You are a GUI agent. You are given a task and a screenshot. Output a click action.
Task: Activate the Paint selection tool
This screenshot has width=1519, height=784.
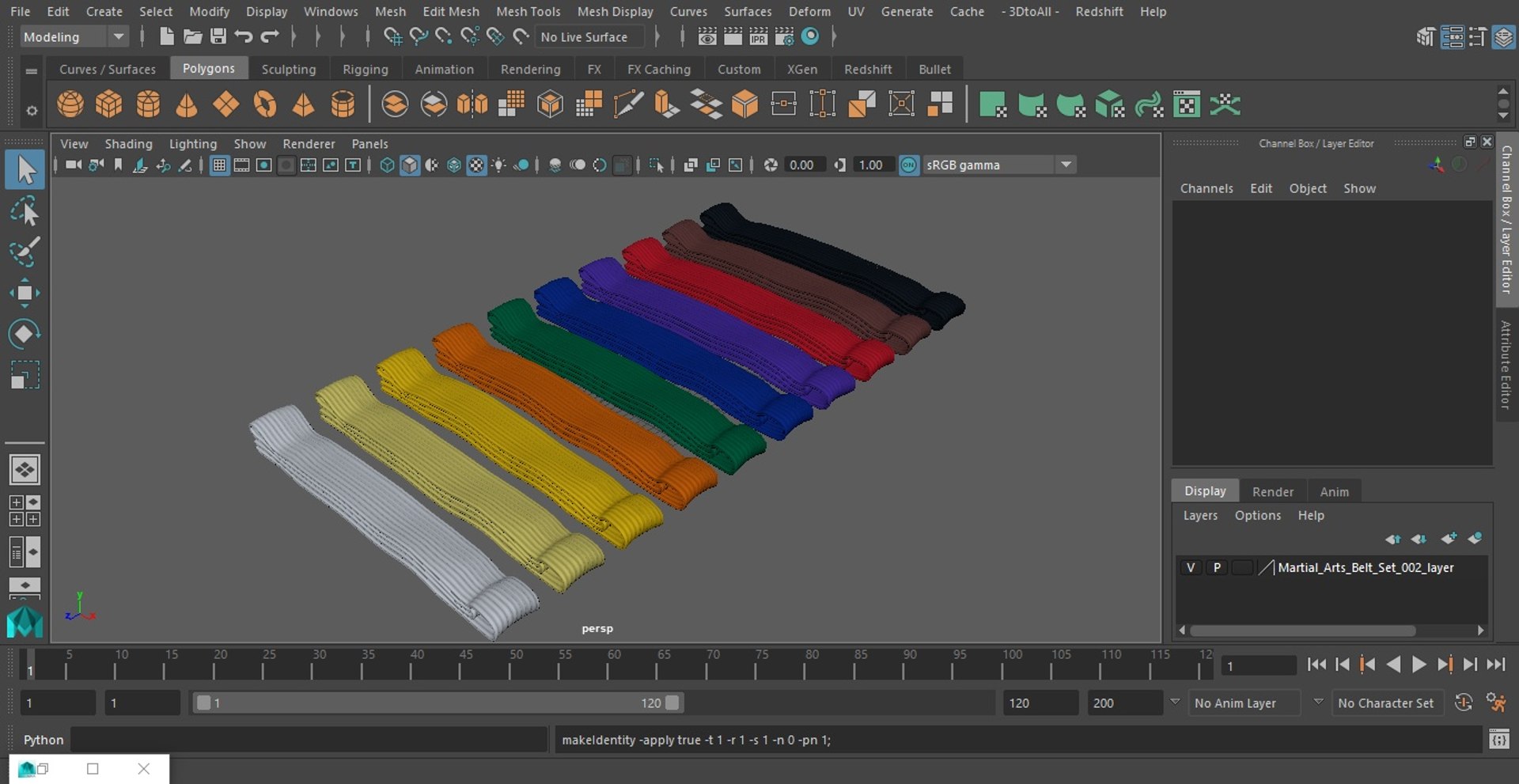(x=25, y=252)
